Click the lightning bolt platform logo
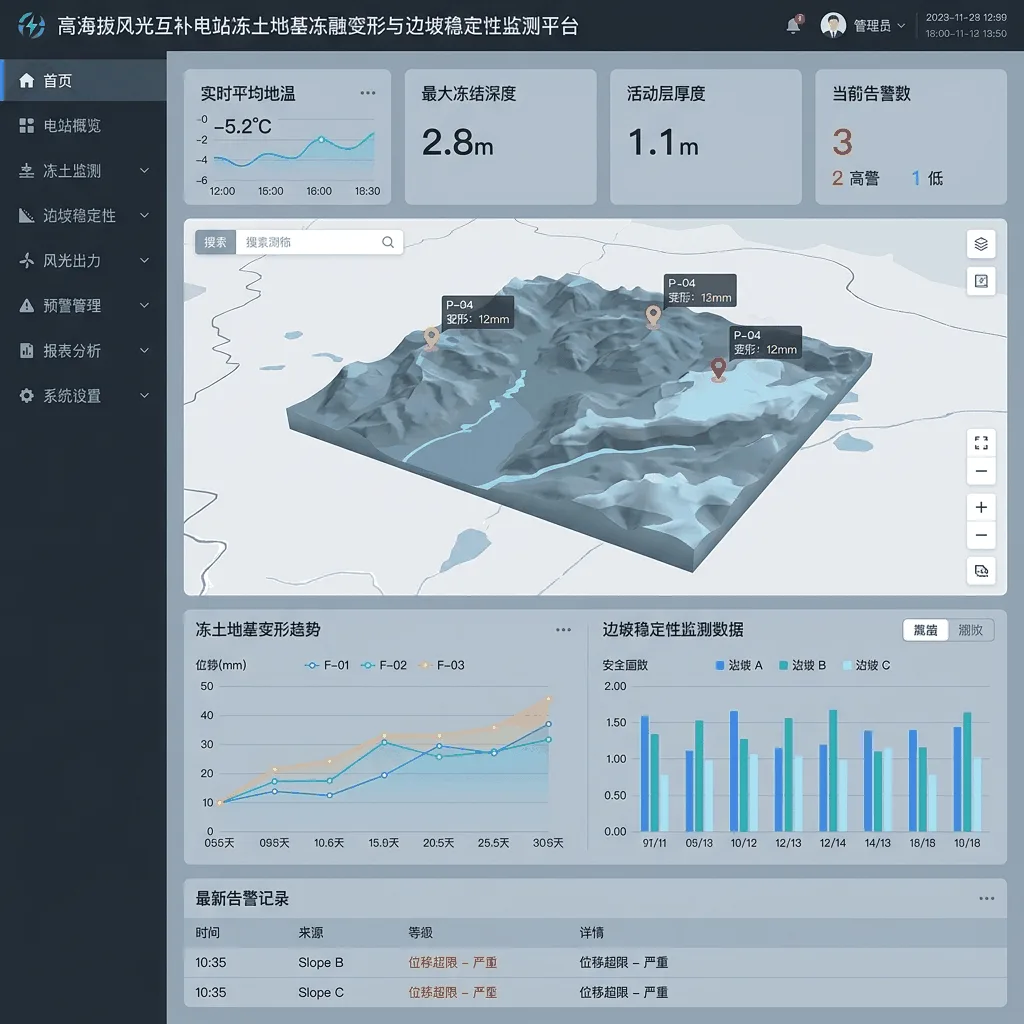 (x=31, y=25)
